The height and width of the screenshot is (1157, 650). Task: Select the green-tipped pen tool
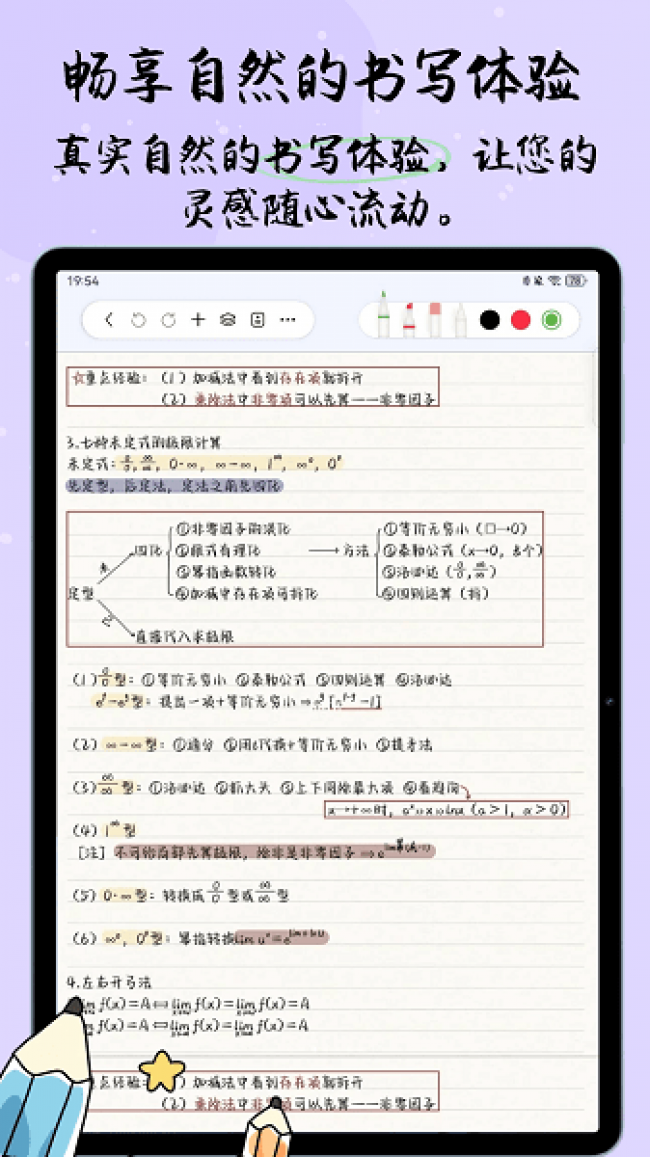tap(383, 316)
